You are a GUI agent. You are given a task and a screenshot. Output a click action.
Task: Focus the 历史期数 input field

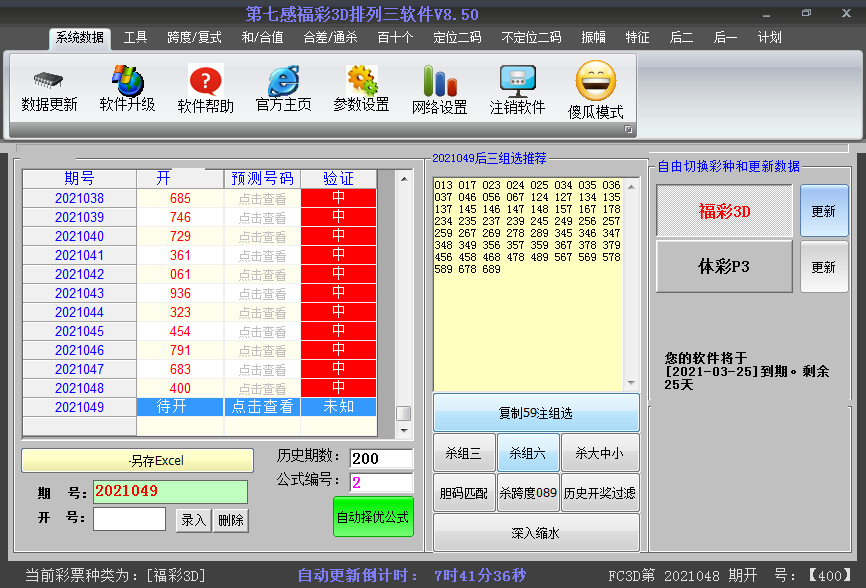[x=381, y=459]
